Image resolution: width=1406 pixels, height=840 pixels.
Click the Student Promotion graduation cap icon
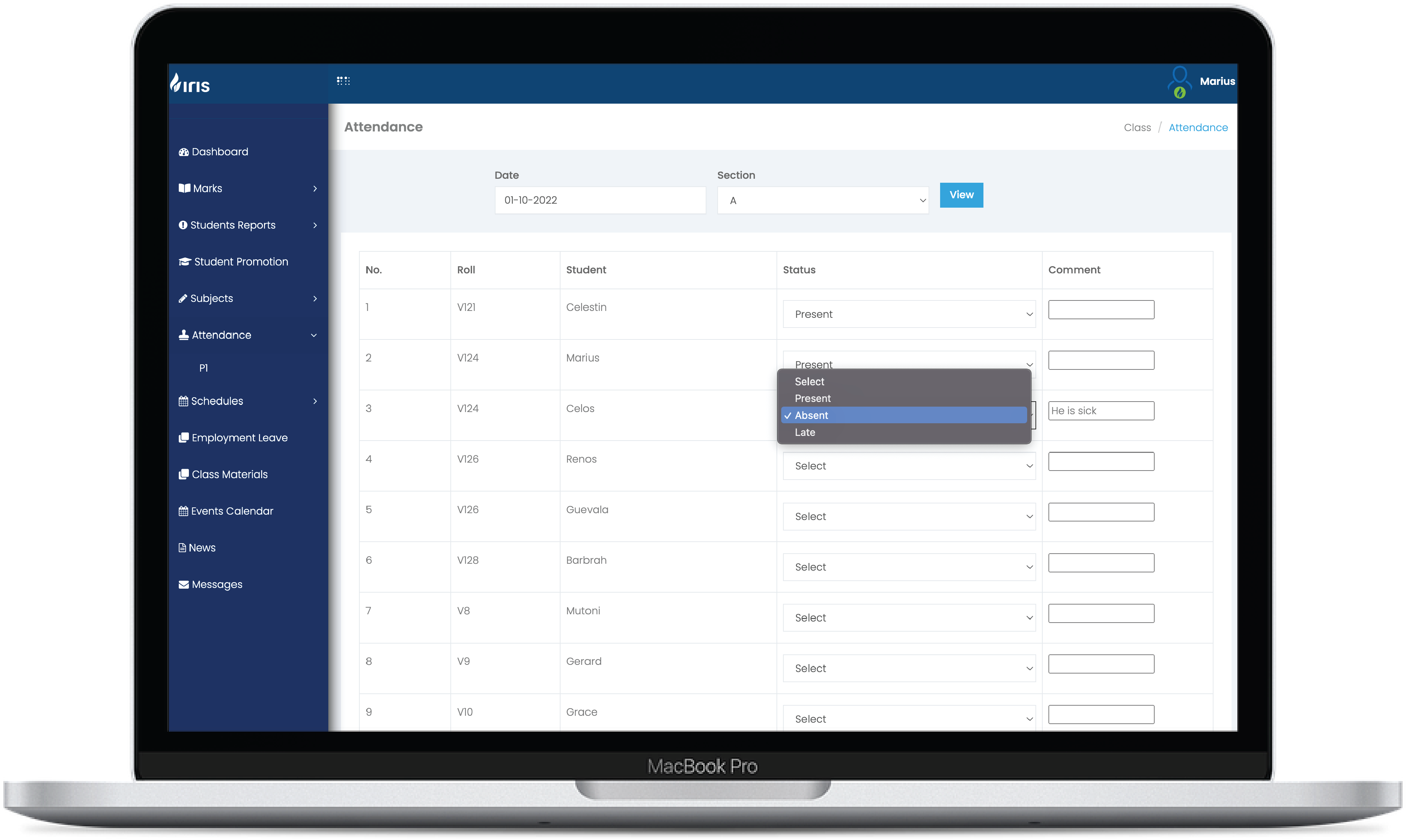(185, 261)
